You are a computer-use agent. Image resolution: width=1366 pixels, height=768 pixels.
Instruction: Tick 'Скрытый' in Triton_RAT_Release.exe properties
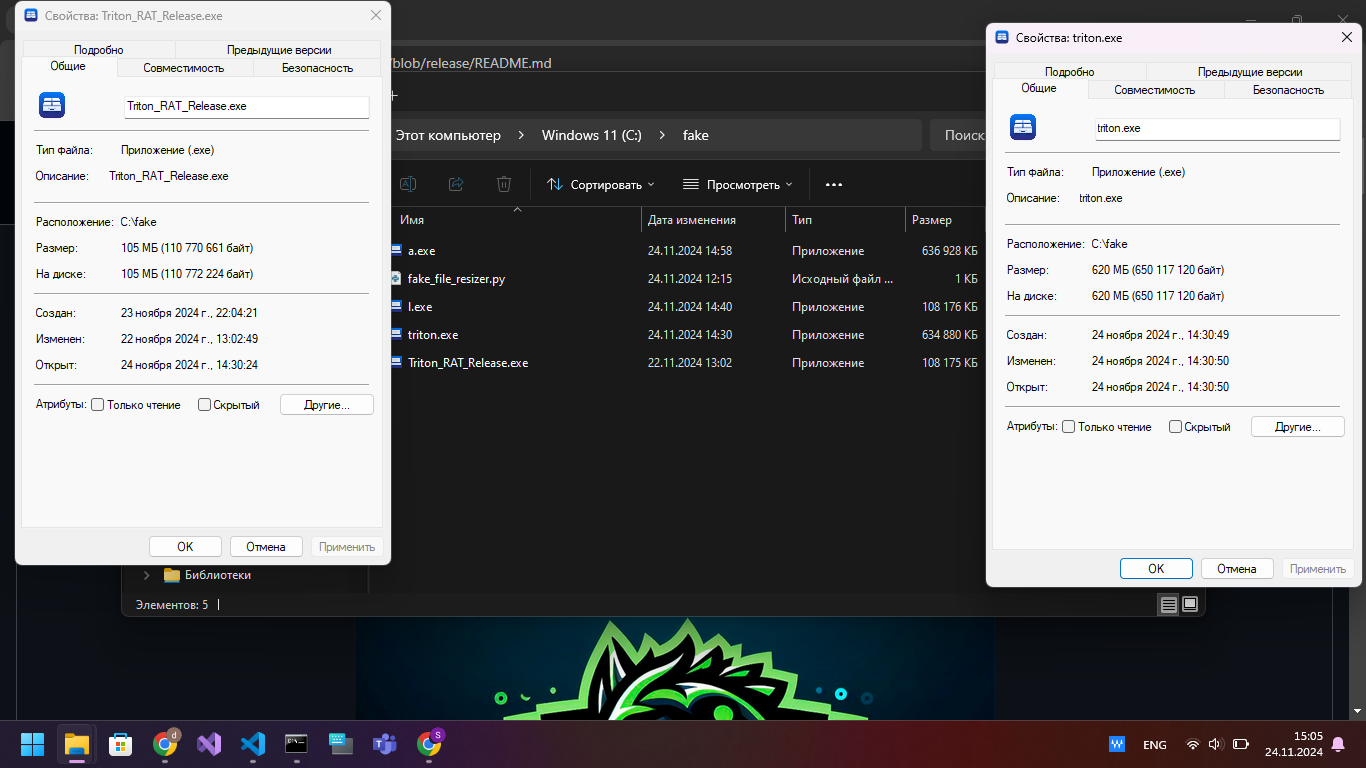pyautogui.click(x=204, y=405)
